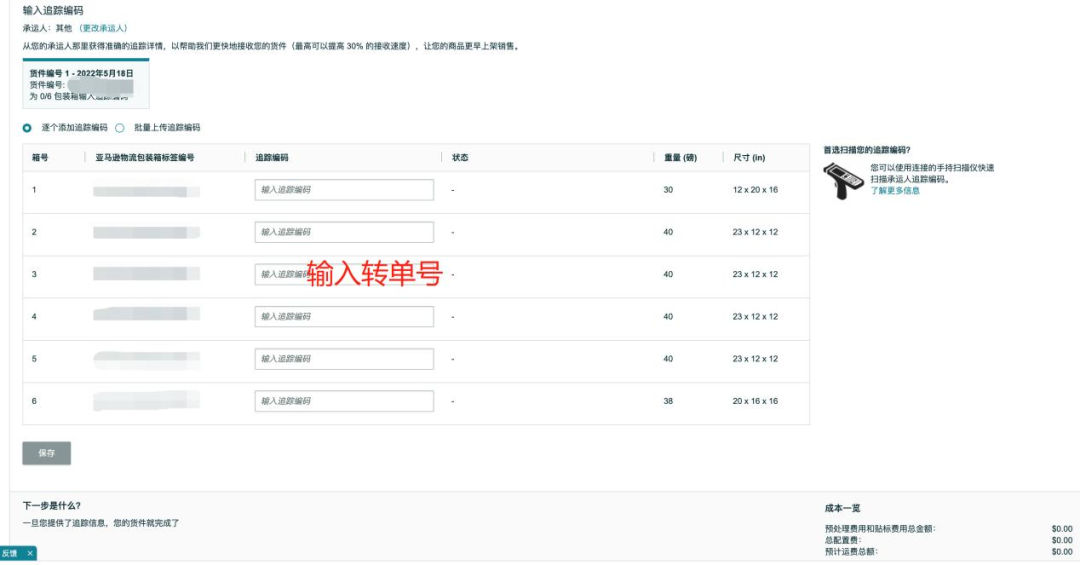This screenshot has width=1080, height=565.
Task: Focus tracking code field for box 2
Action: 344,232
